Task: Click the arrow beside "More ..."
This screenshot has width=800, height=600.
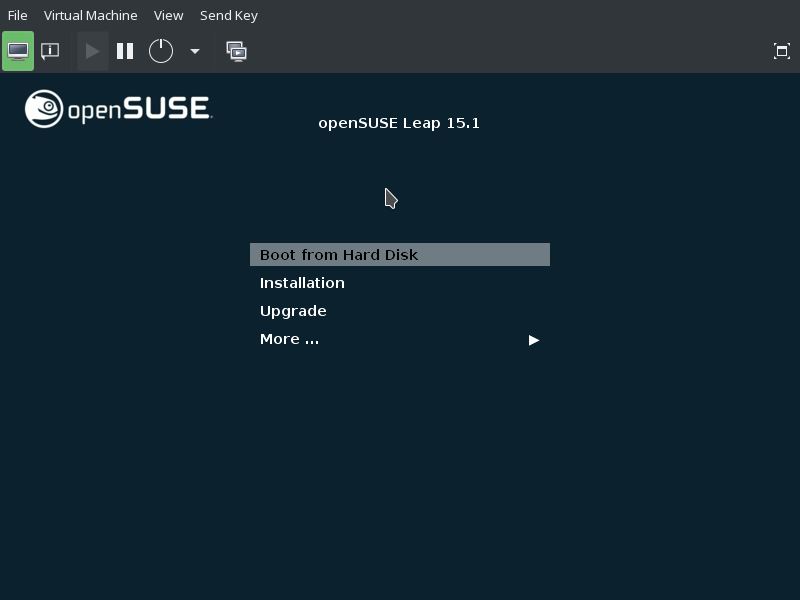Action: tap(533, 340)
